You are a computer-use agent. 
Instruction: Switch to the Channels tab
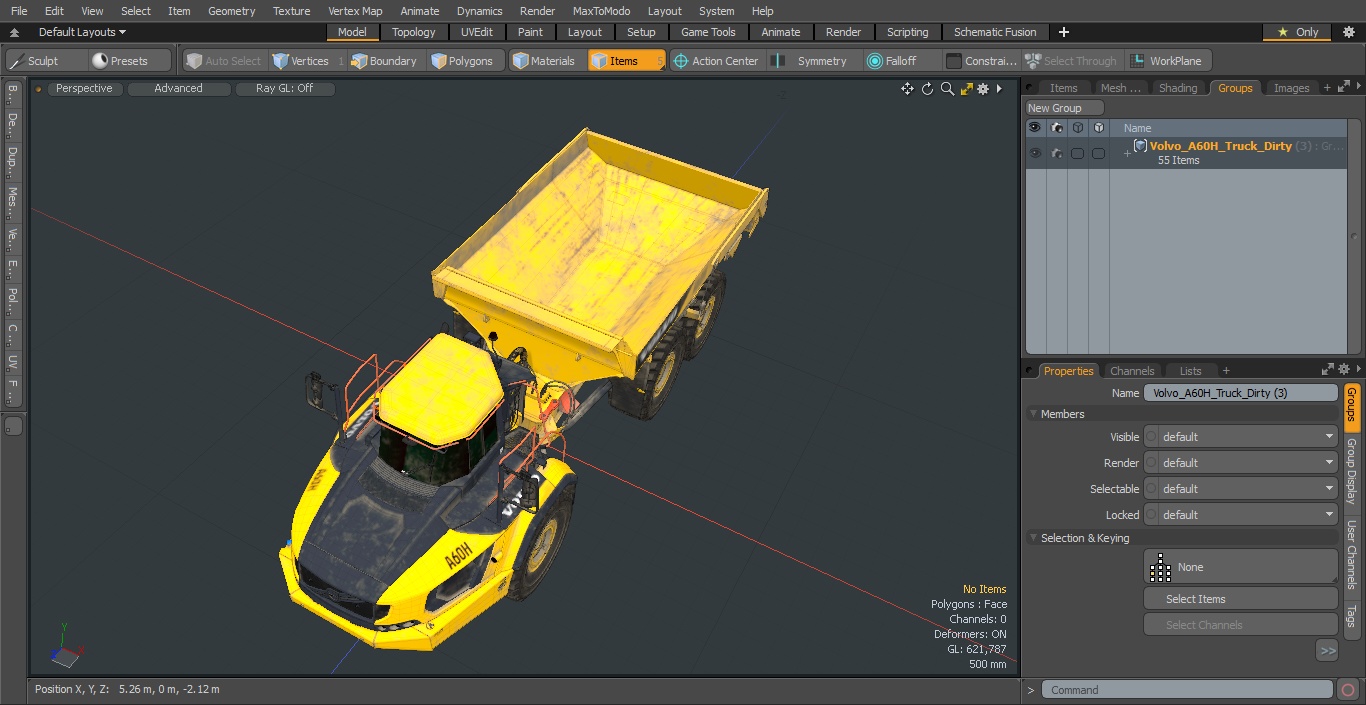coord(1132,370)
